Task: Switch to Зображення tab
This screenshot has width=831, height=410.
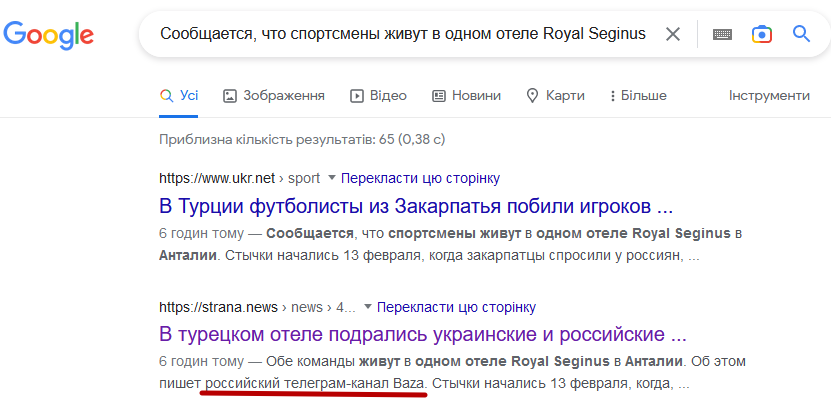Action: [x=274, y=96]
